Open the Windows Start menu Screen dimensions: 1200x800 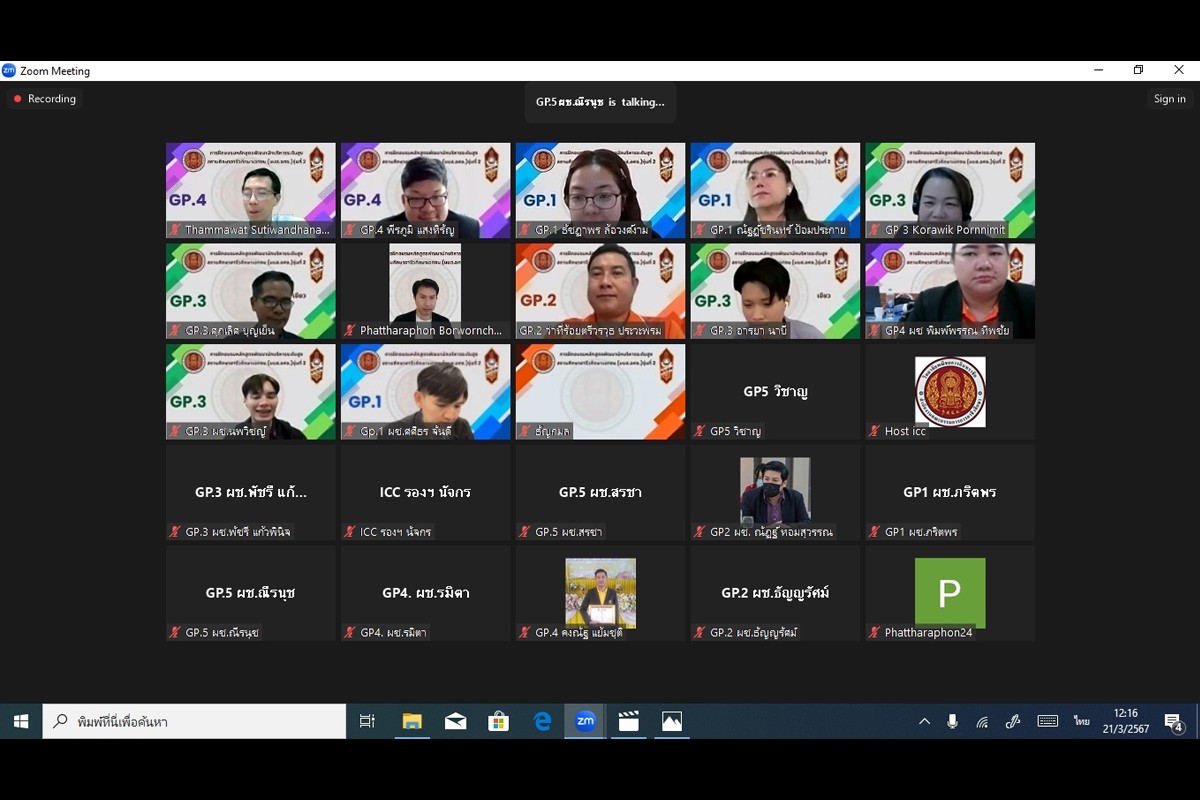click(x=21, y=721)
